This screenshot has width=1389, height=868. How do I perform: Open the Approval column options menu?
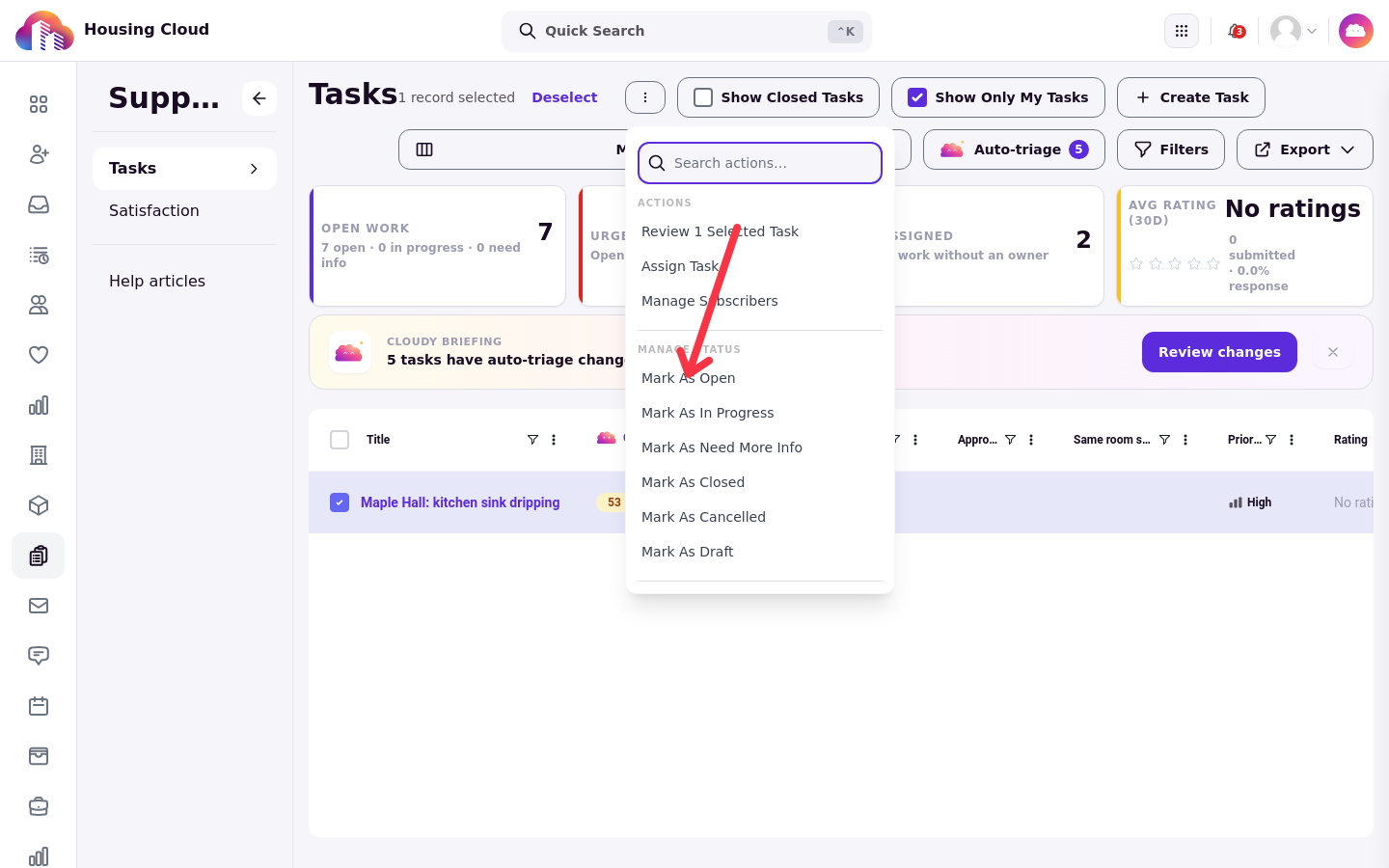[1031, 440]
